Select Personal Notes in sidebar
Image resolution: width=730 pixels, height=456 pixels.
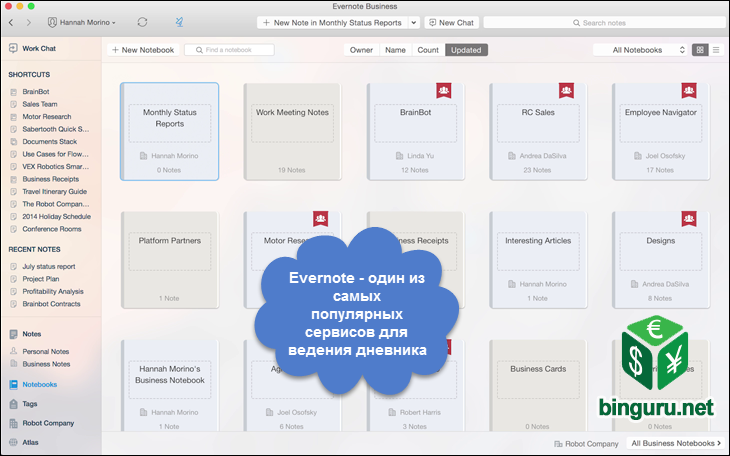(x=45, y=352)
